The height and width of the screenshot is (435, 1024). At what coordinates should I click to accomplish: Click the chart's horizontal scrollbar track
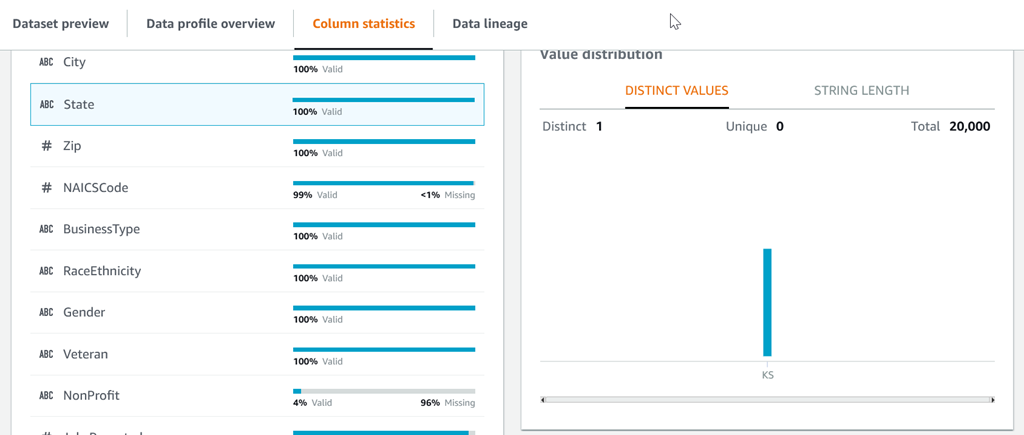tap(767, 400)
